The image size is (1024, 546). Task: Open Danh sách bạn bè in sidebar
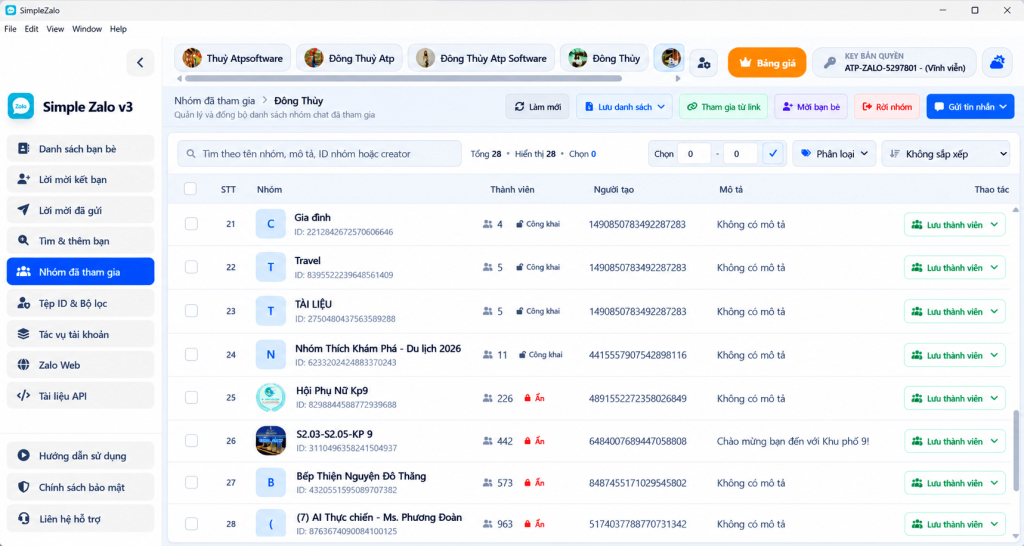pyautogui.click(x=80, y=149)
